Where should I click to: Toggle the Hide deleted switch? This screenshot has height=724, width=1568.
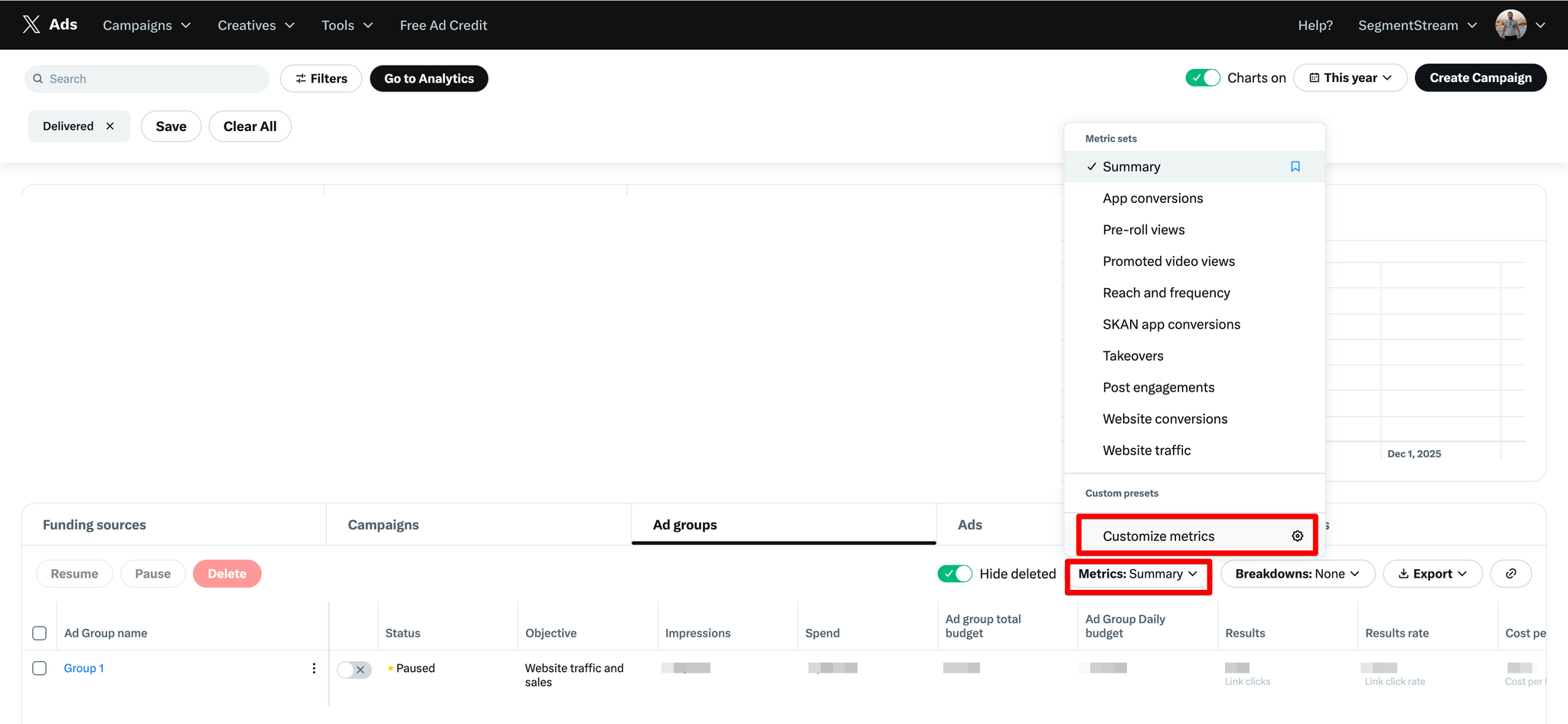pos(955,574)
